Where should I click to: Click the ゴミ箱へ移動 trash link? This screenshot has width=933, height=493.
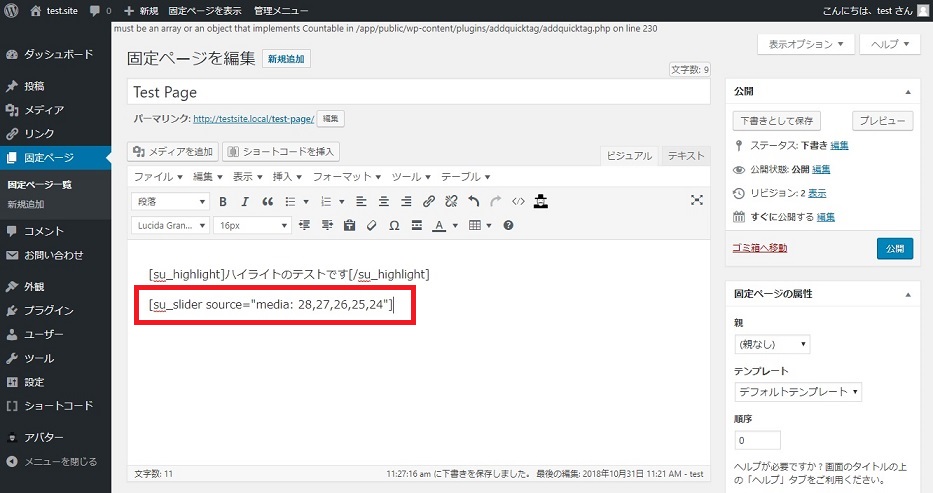point(760,248)
